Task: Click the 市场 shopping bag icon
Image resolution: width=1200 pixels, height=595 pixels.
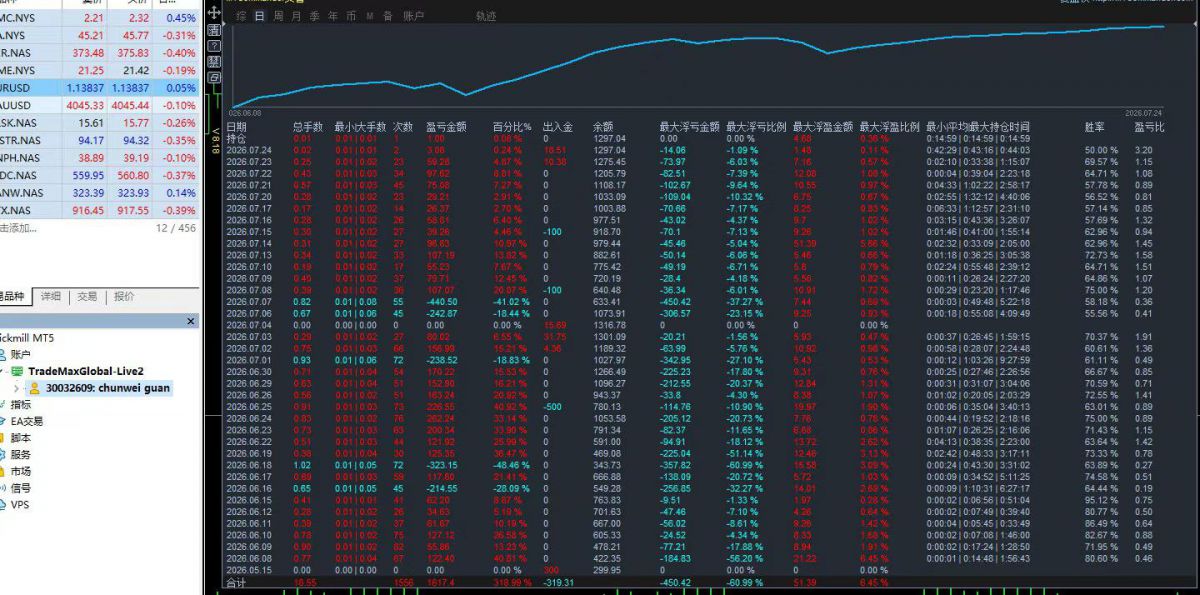Action: click(3, 471)
